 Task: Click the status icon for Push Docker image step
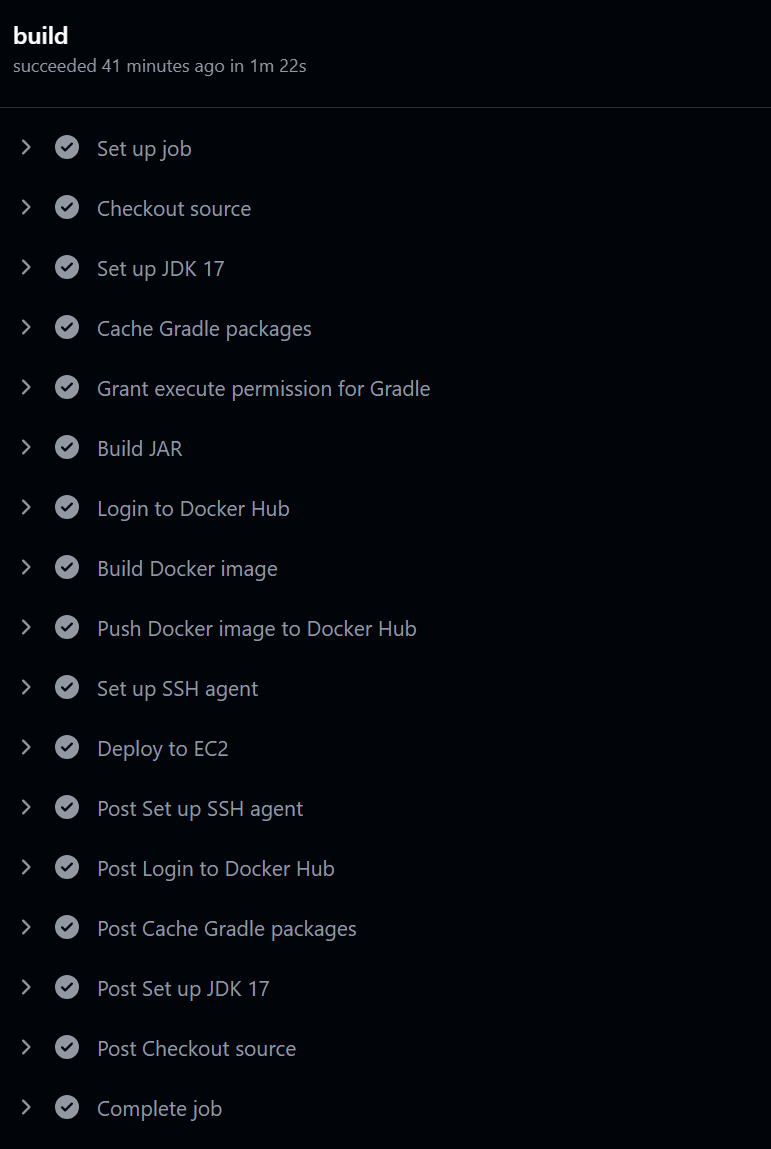[x=67, y=627]
